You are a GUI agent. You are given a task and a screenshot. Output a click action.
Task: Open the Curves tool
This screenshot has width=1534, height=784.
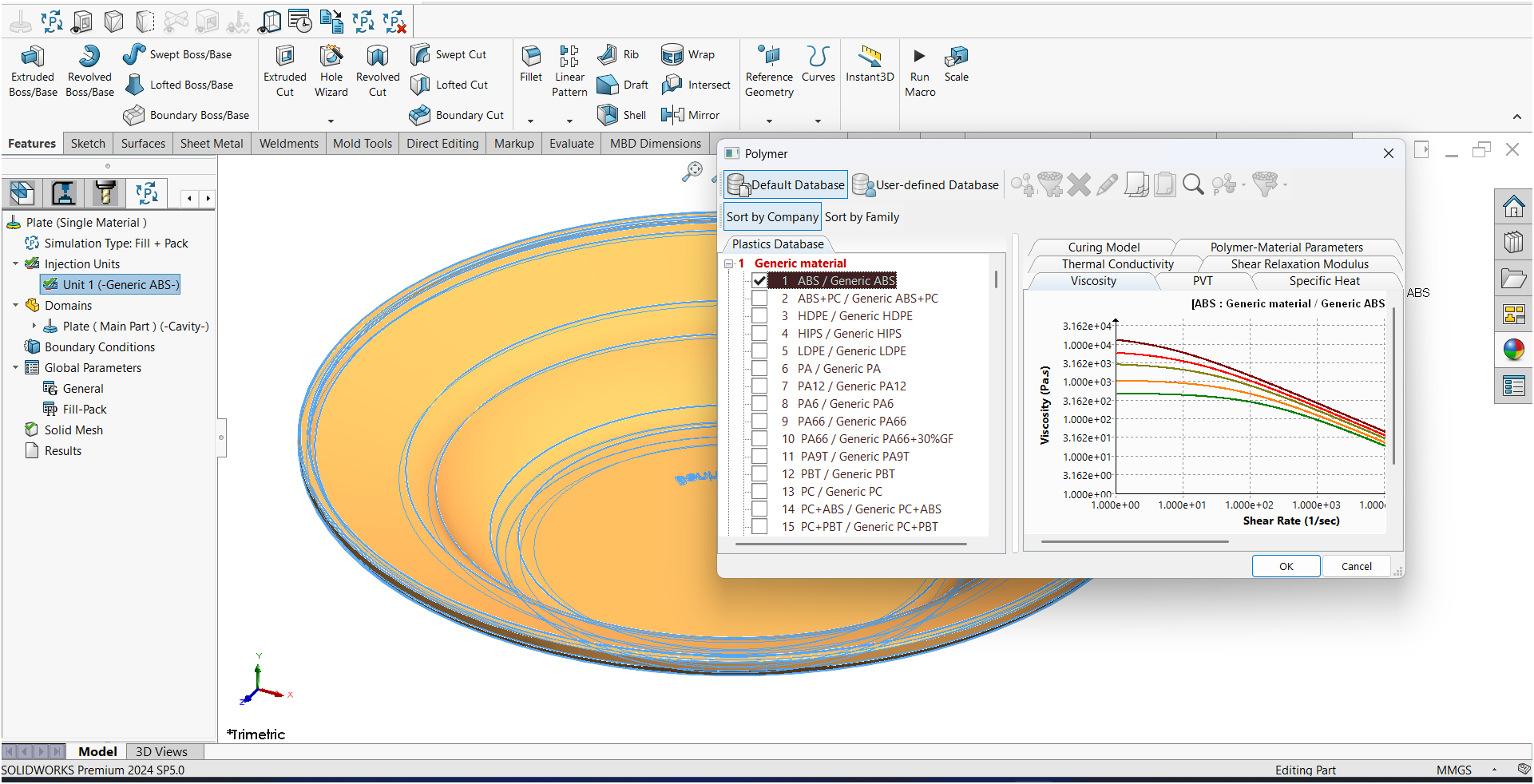pos(819,64)
